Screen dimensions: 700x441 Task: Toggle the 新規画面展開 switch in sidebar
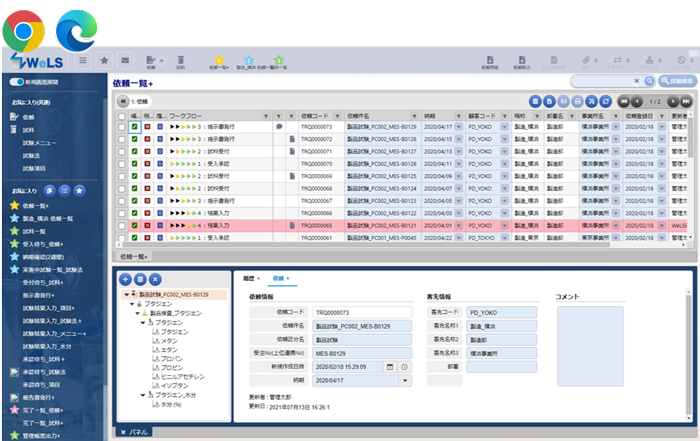coord(17,82)
